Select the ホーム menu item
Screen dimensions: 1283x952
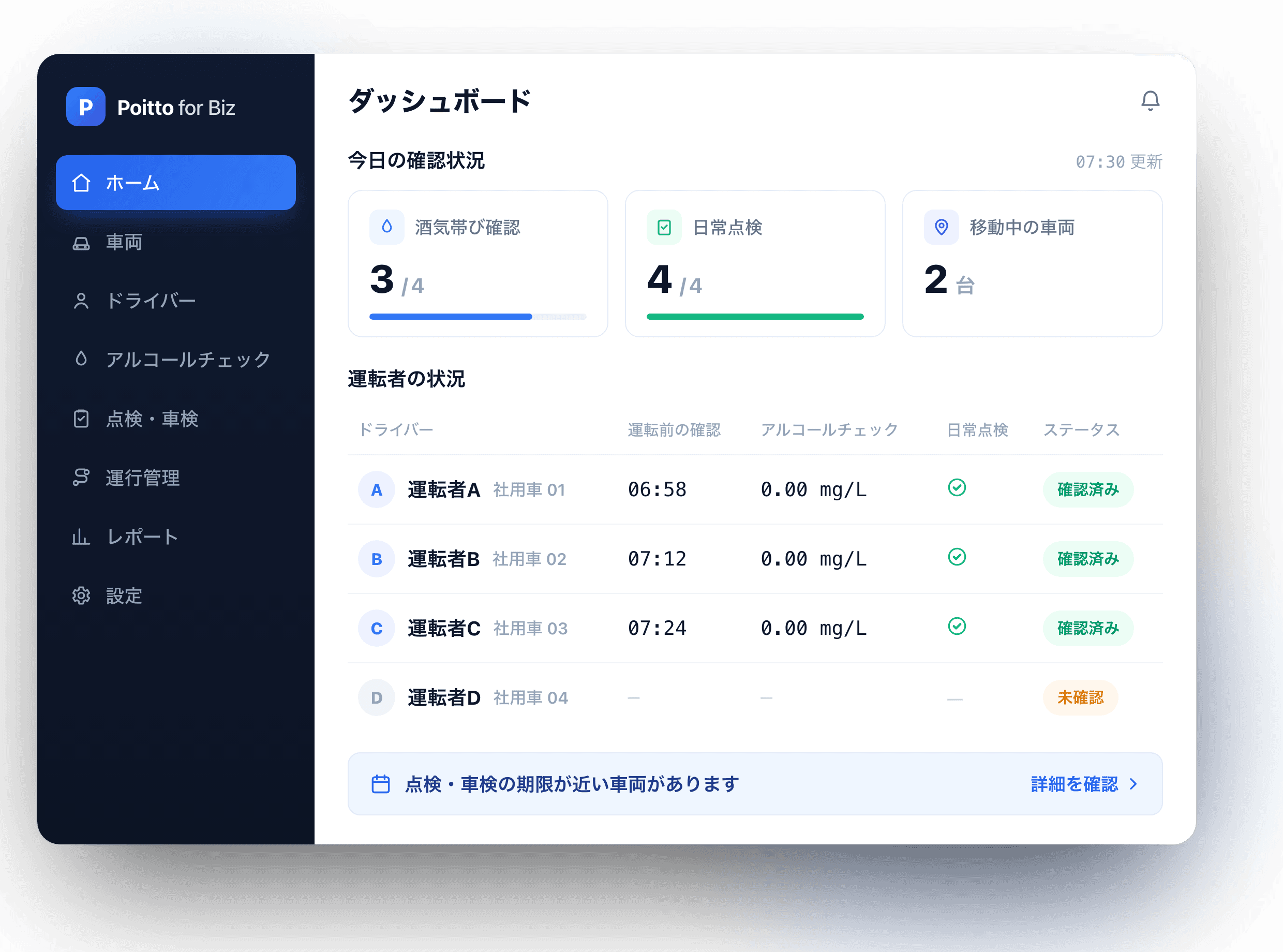click(176, 183)
